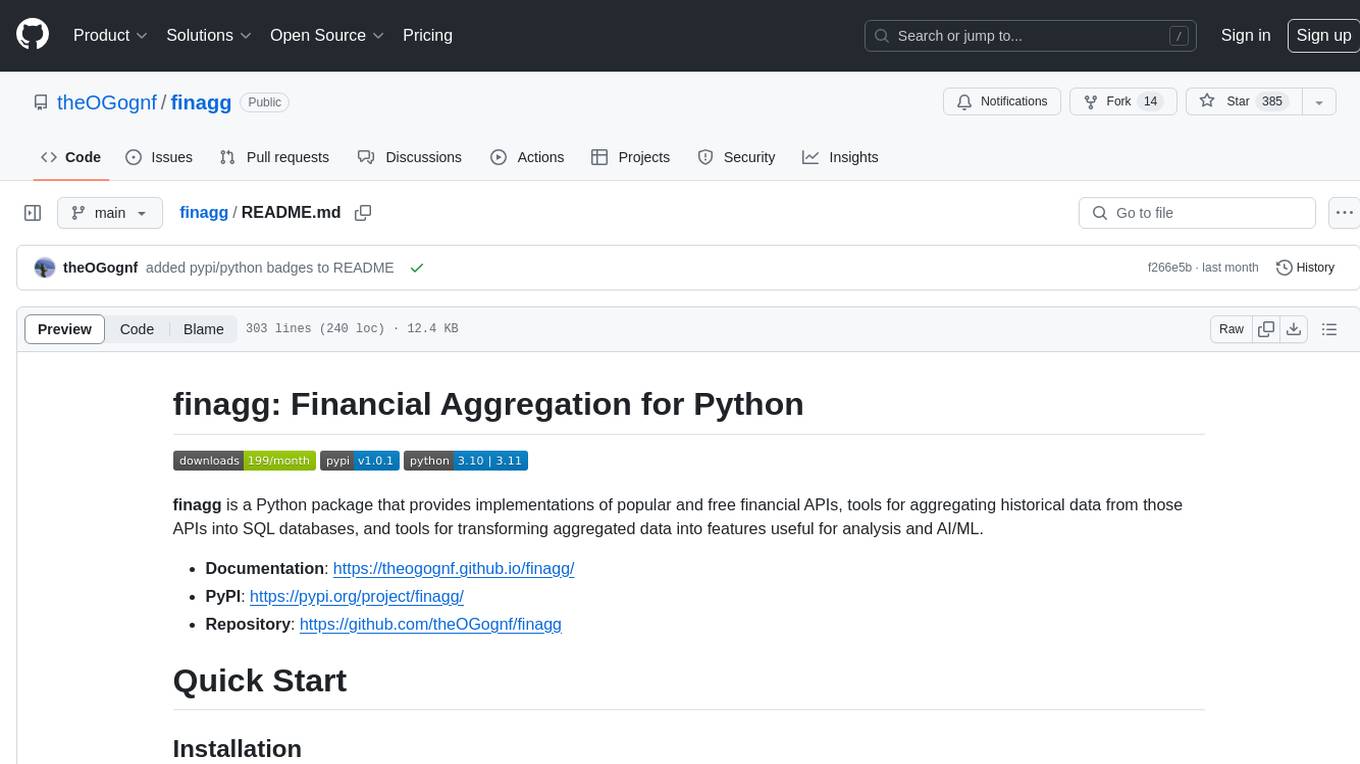Open the finagg repository link

click(201, 102)
